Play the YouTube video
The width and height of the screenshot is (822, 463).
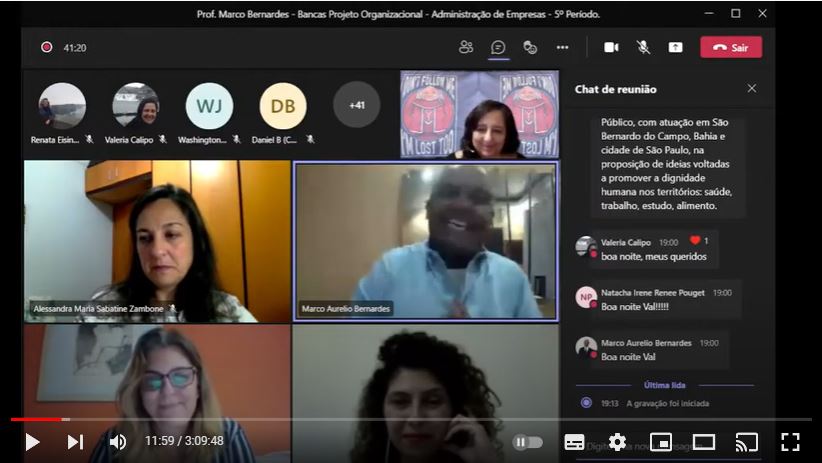[33, 442]
